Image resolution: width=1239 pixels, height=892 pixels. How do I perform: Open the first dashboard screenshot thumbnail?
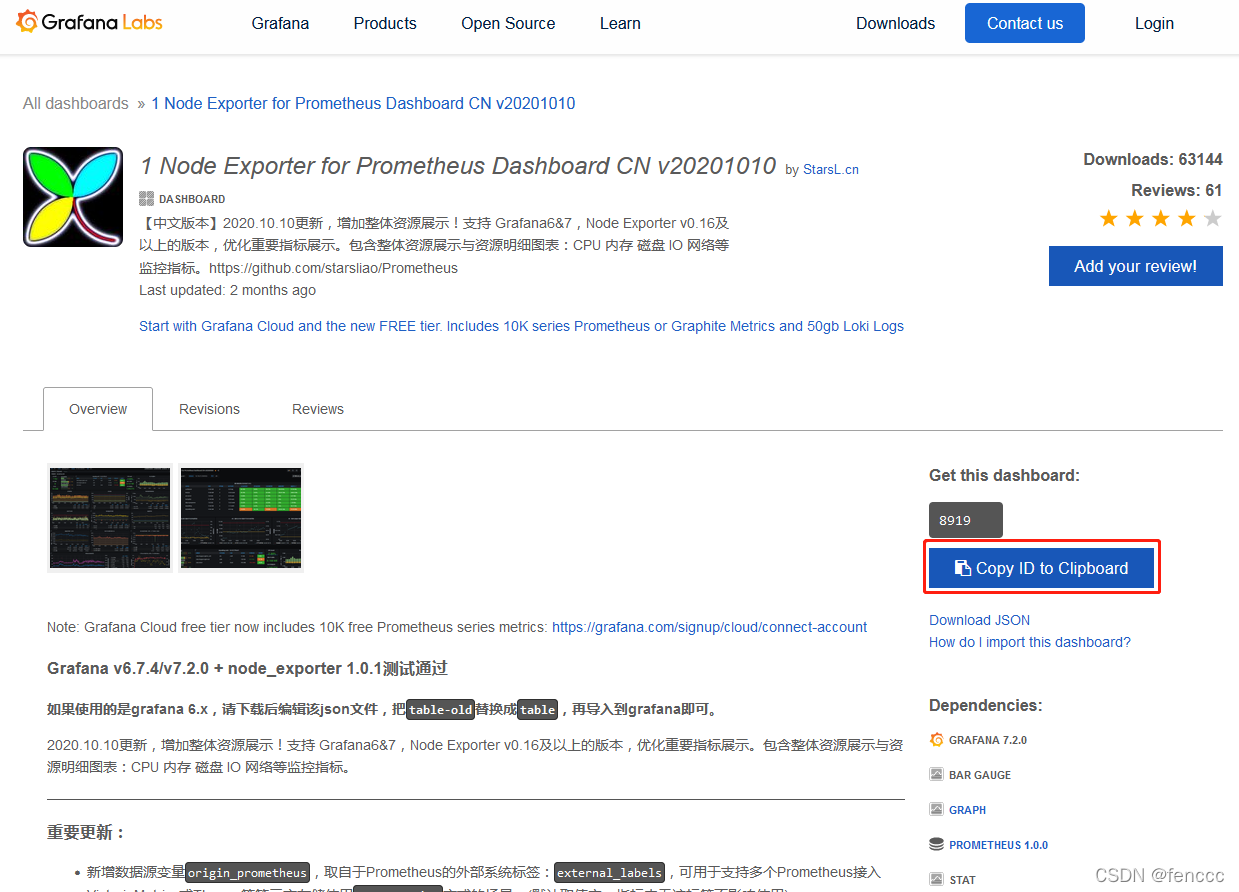click(110, 518)
